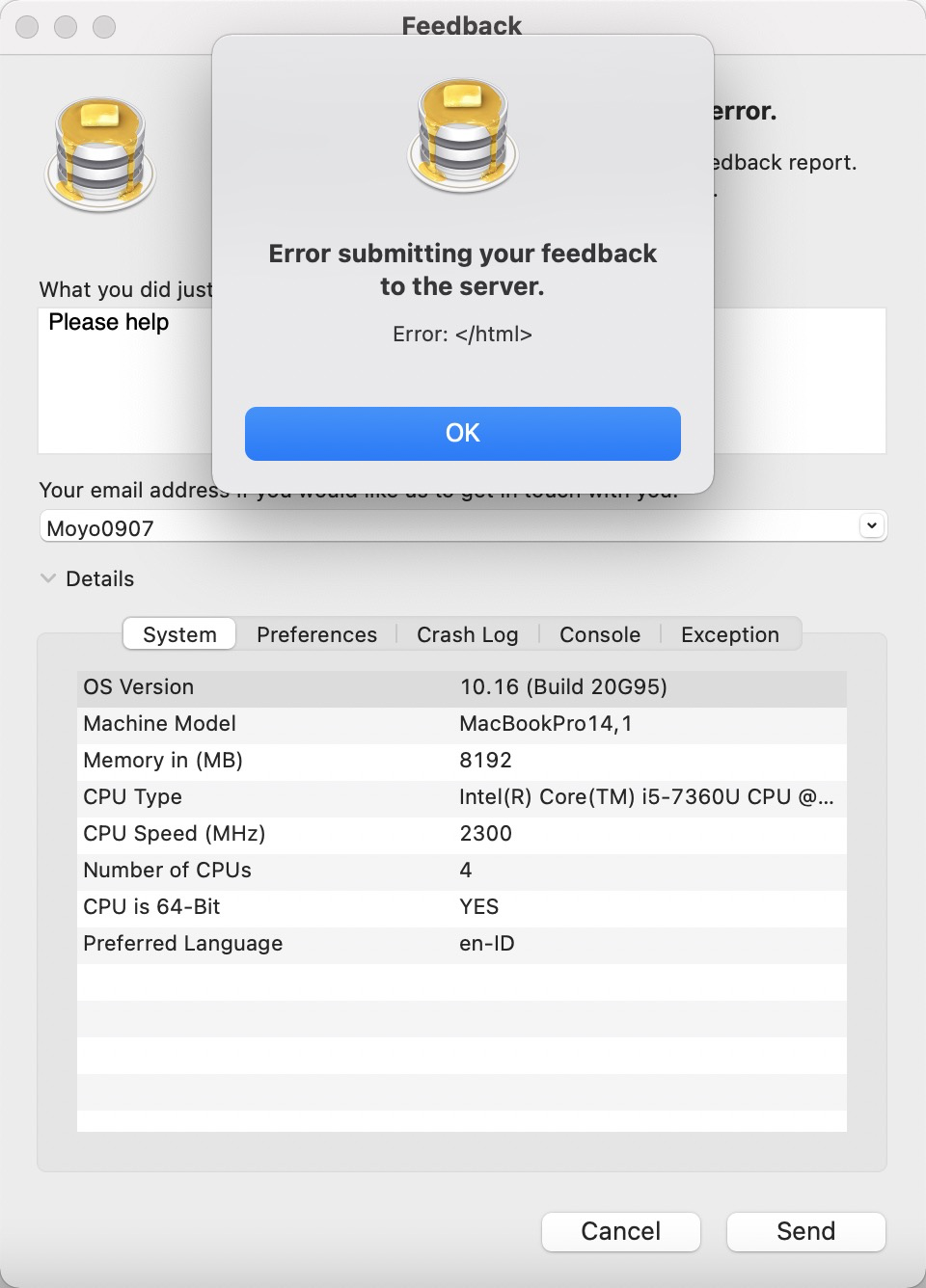Switch to the Console tab
Image resolution: width=926 pixels, height=1288 pixels.
coord(599,634)
